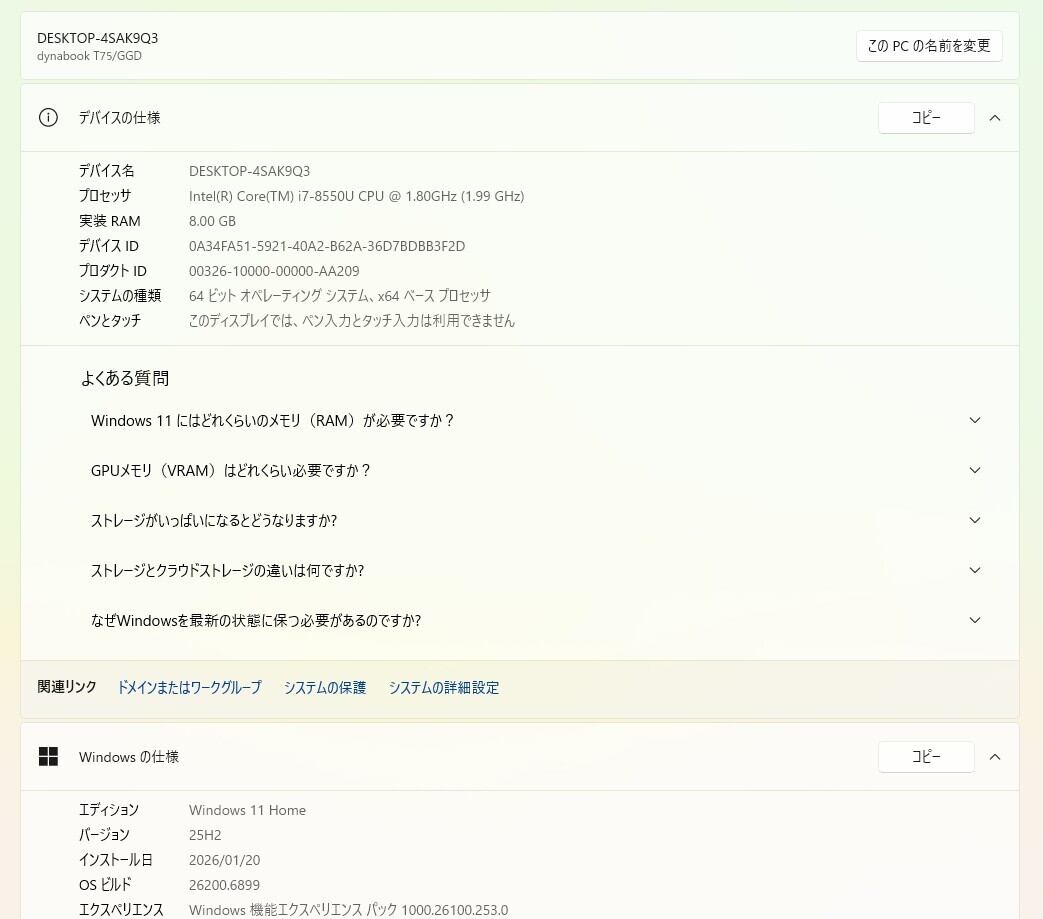
Task: Select the version value 25H2
Action: click(205, 835)
